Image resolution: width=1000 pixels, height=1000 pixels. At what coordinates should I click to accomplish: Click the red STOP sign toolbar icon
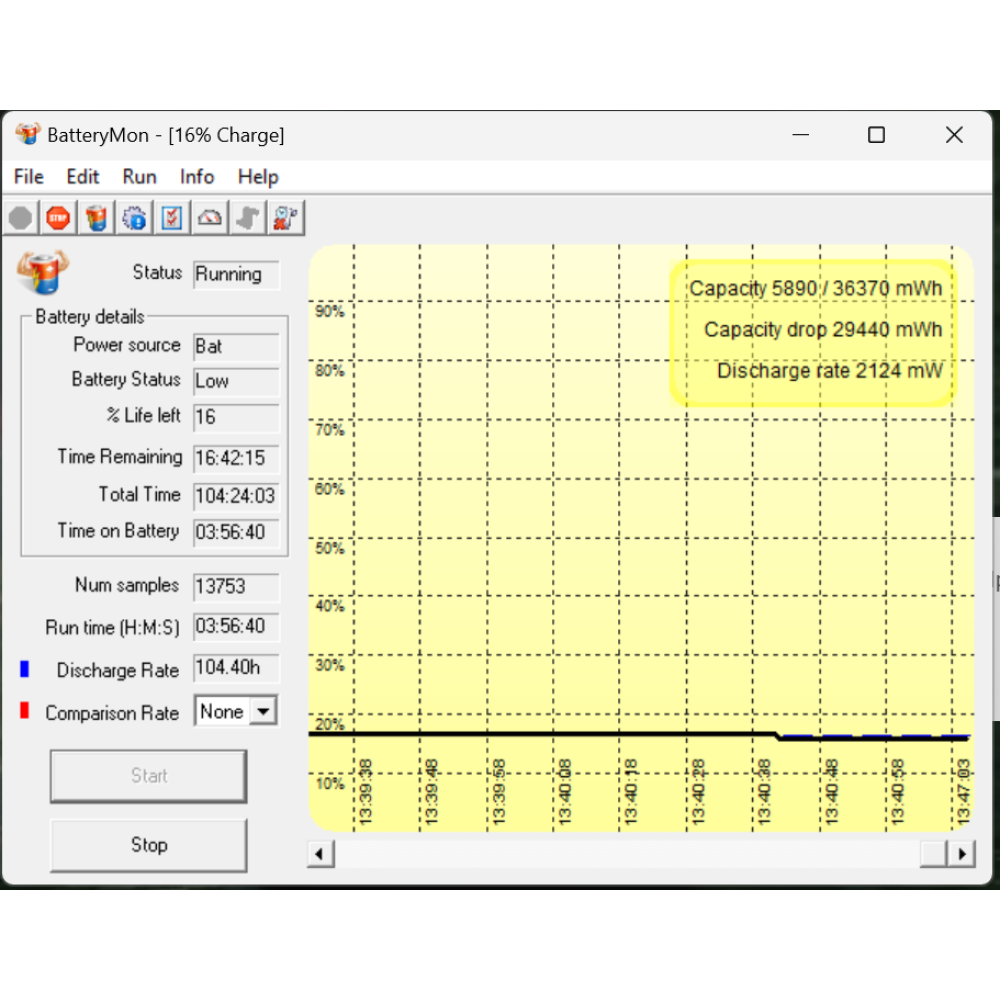pos(58,218)
